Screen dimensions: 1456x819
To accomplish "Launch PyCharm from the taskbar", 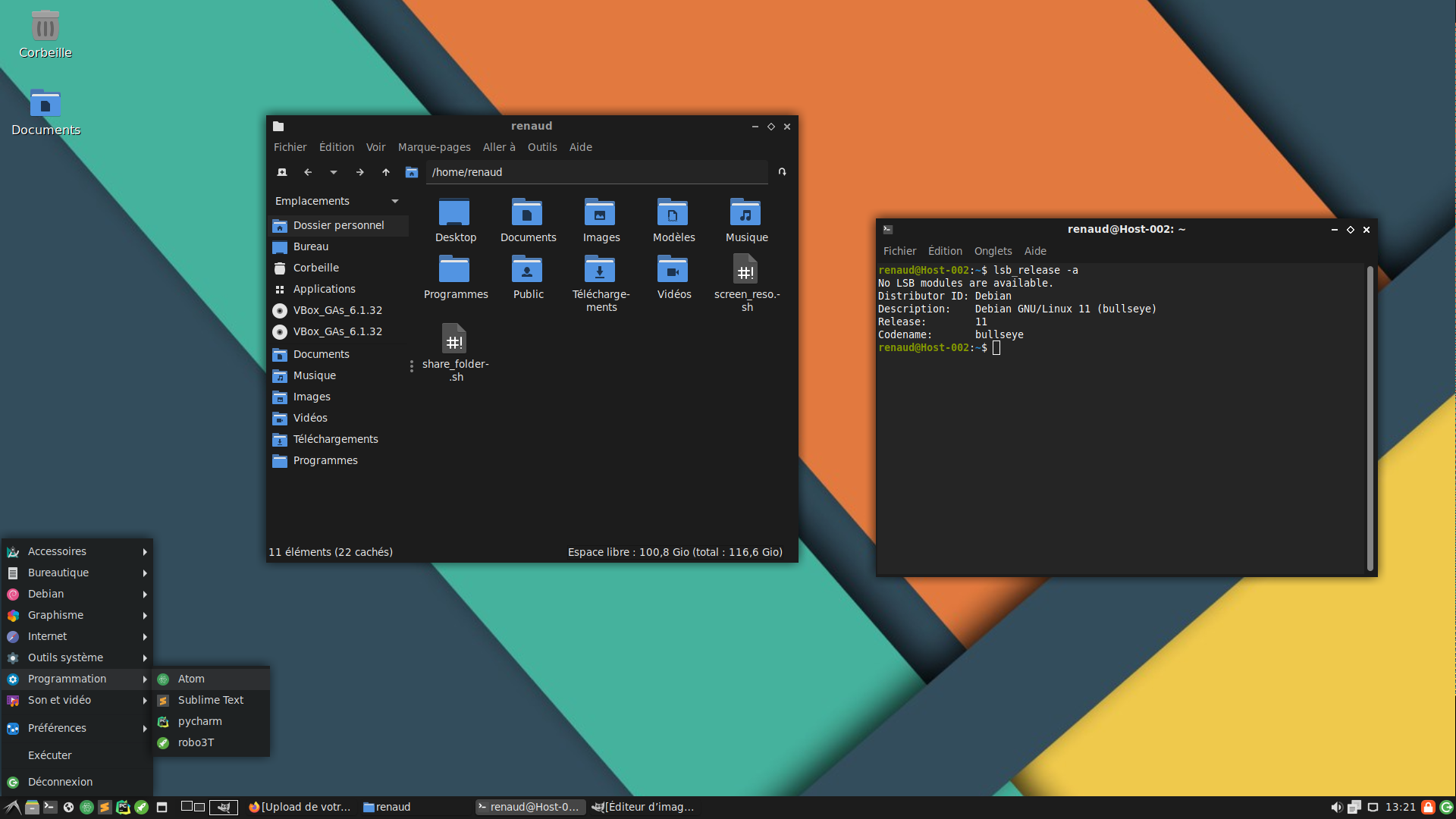I will coord(123,807).
